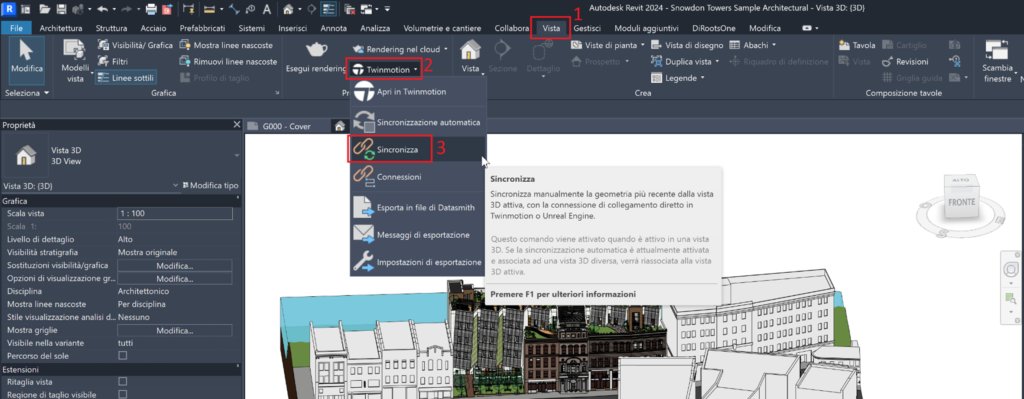Switch to the G000 - Cover view tab
The height and width of the screenshot is (399, 1024).
(286, 126)
